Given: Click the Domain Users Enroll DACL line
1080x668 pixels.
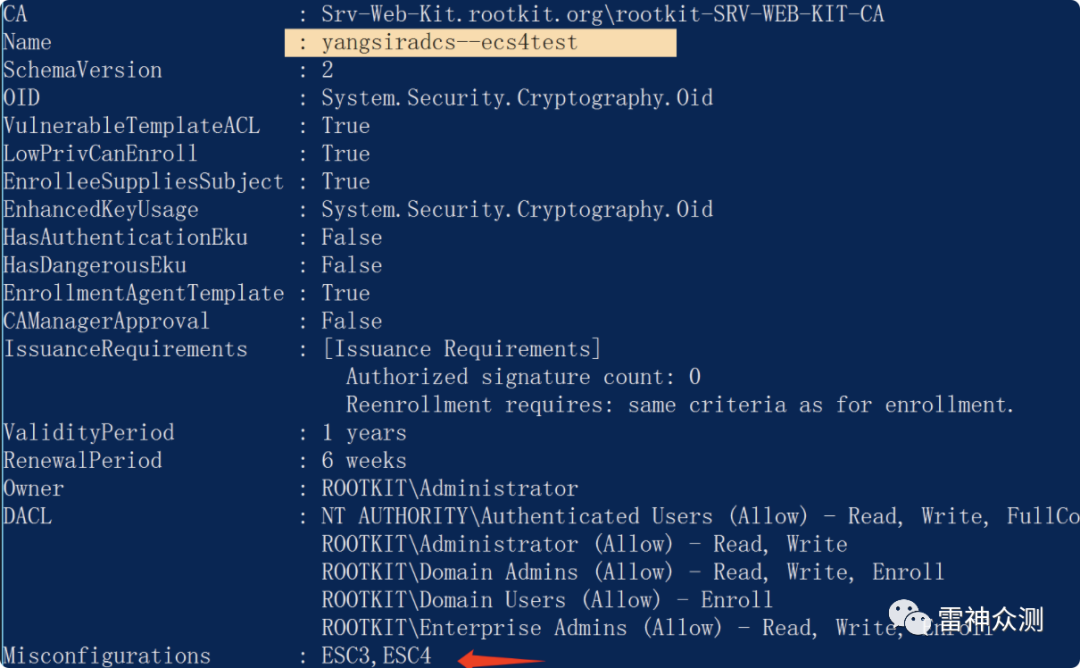Looking at the screenshot, I should [547, 600].
